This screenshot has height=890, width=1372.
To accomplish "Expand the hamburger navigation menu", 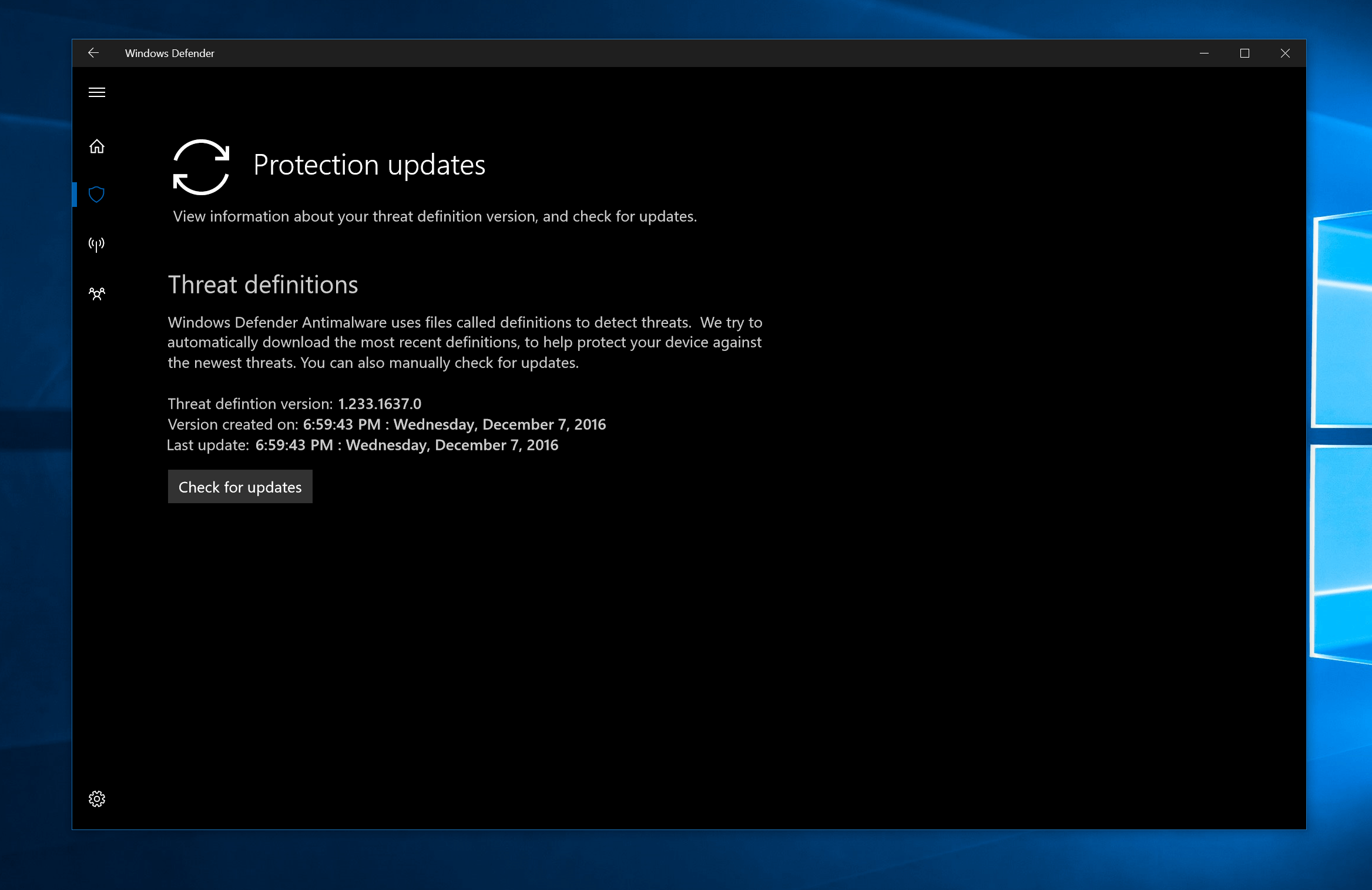I will (97, 92).
